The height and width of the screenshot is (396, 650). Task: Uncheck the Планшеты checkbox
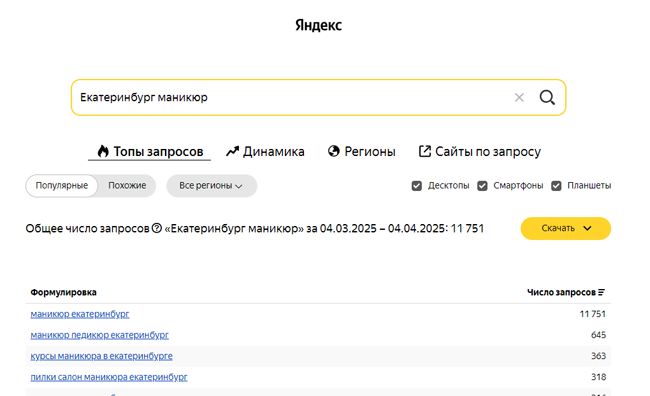point(556,186)
